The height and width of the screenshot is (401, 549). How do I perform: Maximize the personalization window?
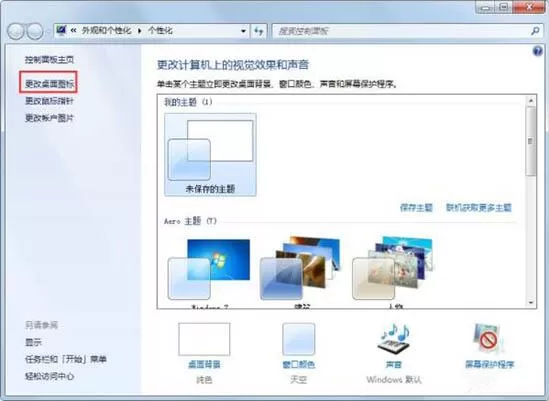click(503, 7)
